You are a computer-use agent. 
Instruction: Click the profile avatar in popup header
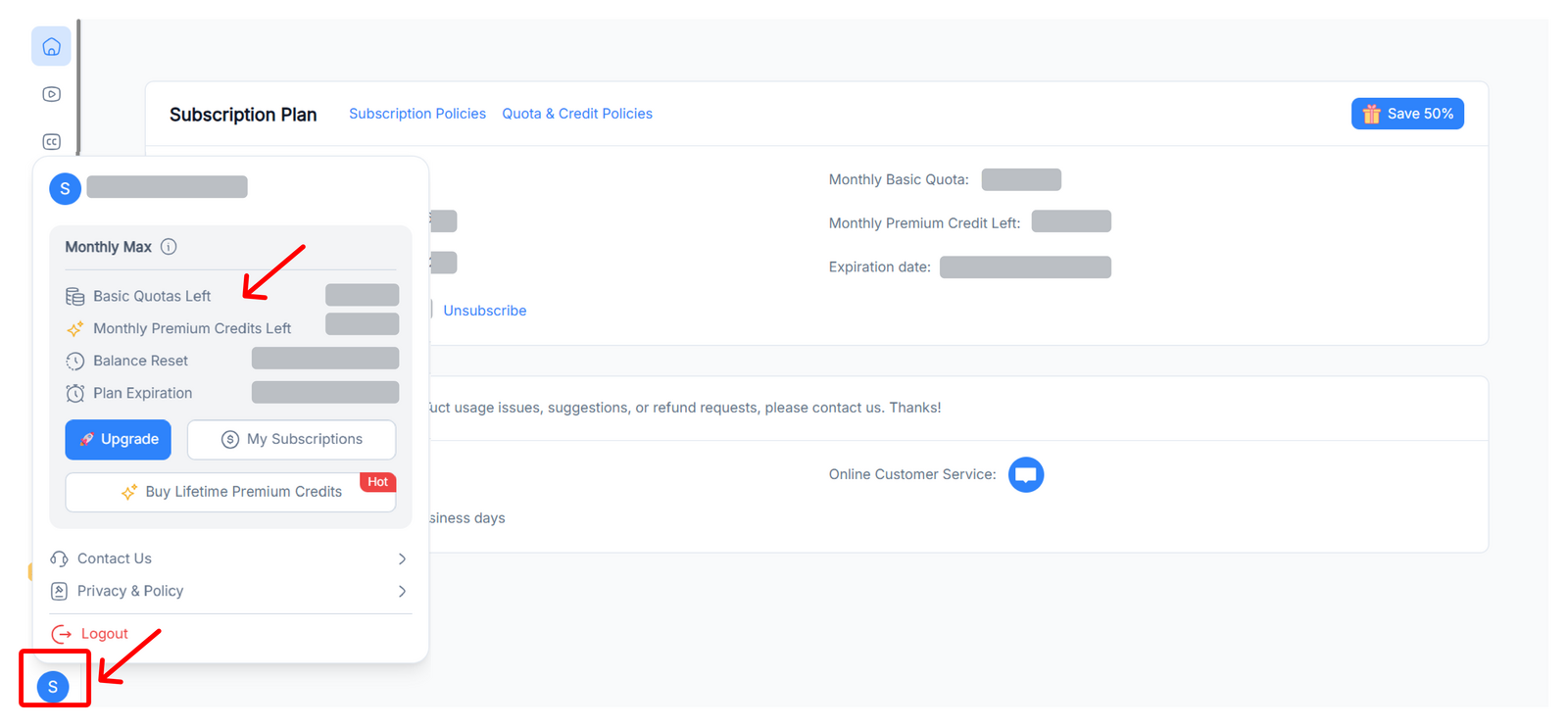click(x=65, y=188)
